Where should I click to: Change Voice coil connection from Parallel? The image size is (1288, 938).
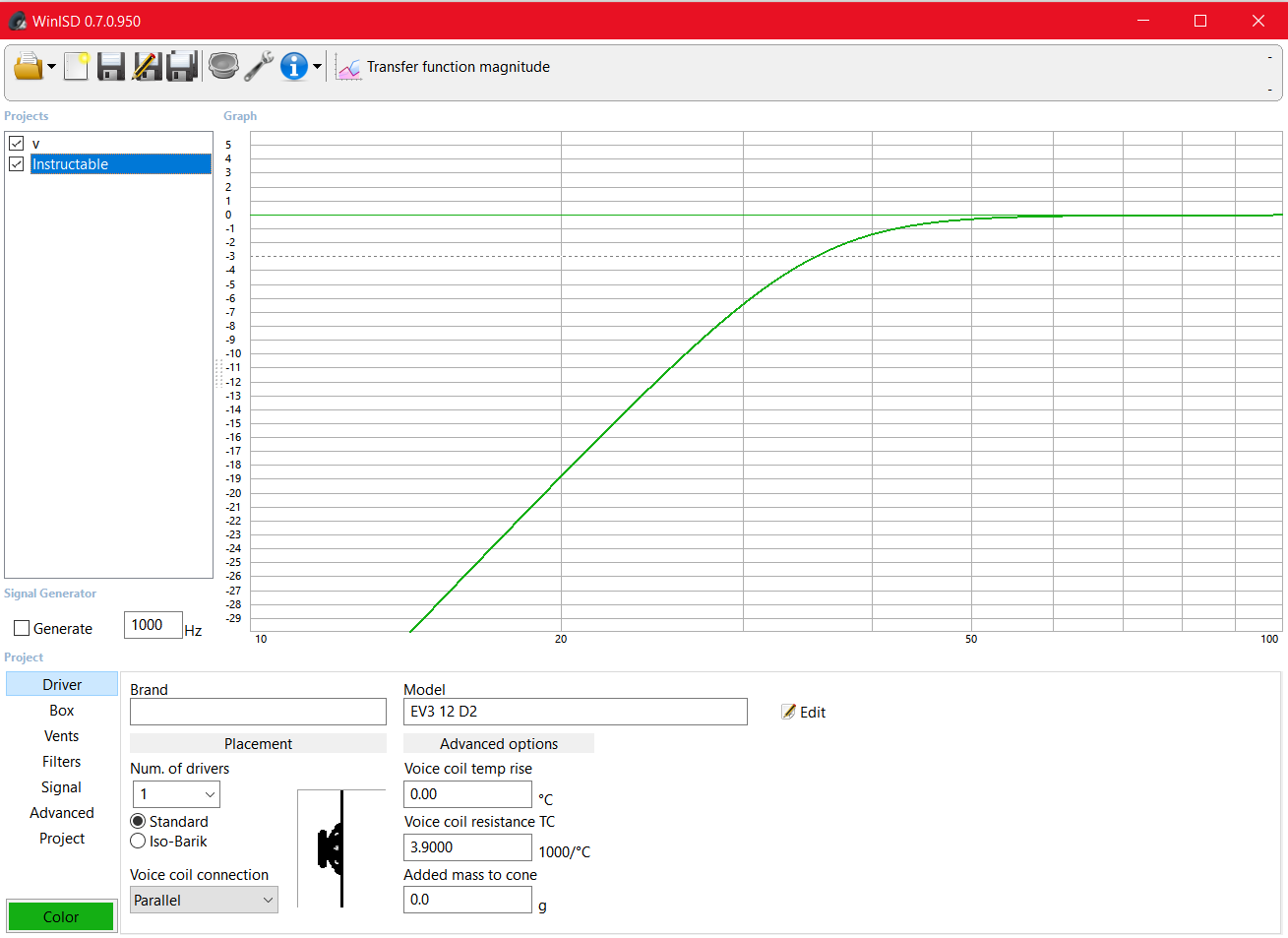tap(204, 899)
